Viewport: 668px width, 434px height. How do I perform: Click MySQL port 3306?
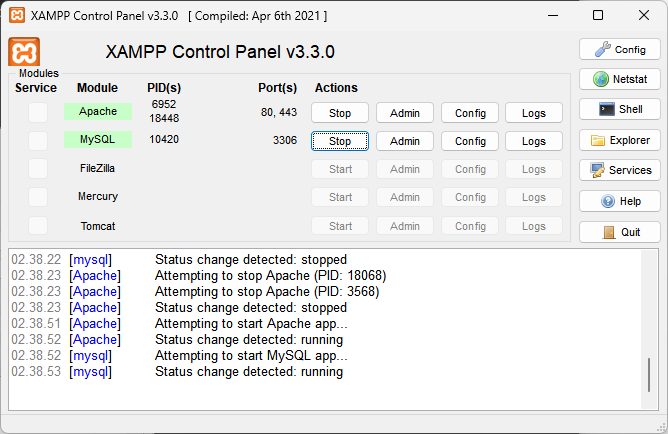coord(285,140)
